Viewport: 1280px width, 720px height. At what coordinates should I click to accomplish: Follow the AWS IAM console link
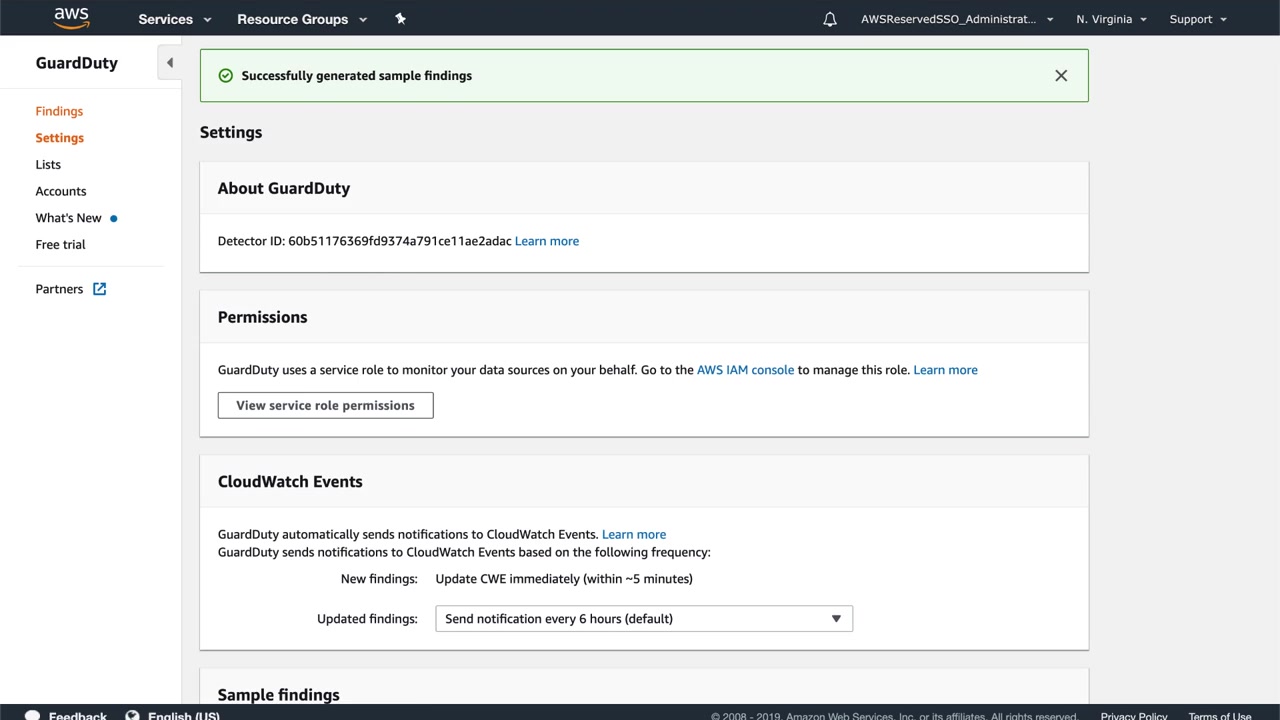745,370
